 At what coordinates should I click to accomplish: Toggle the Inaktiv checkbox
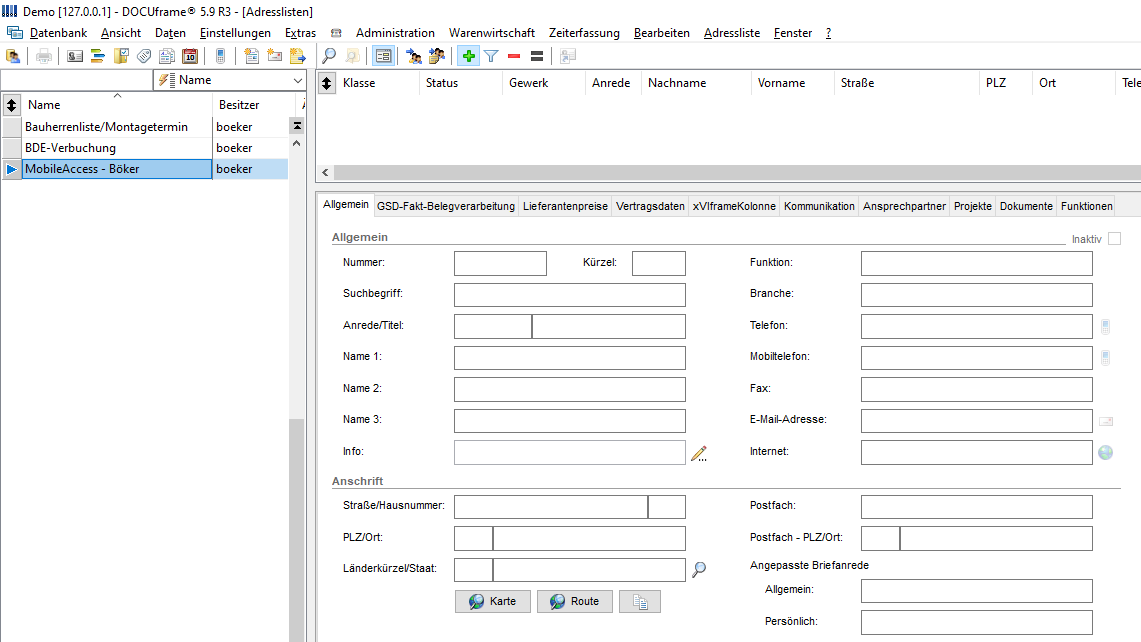1114,239
